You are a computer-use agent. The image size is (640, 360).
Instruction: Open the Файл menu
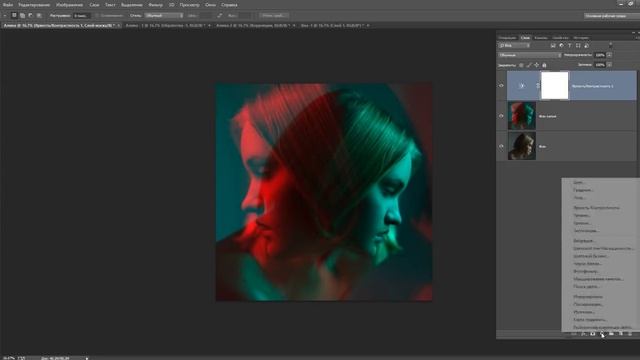coord(8,5)
